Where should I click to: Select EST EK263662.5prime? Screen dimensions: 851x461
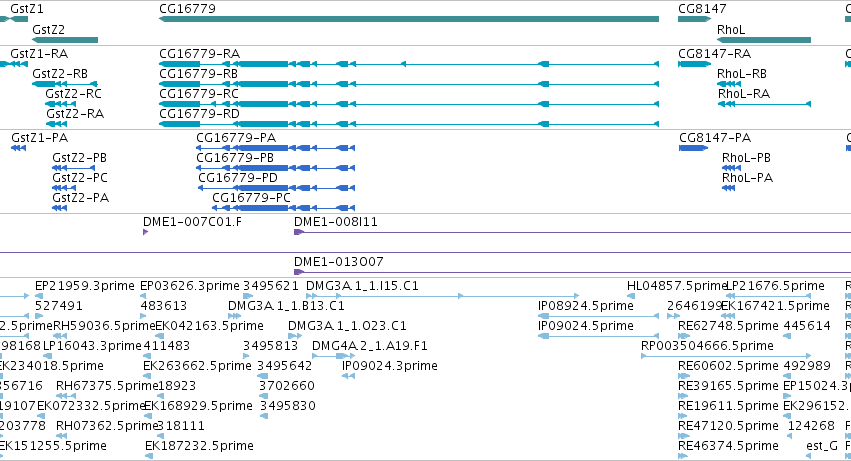[x=197, y=367]
